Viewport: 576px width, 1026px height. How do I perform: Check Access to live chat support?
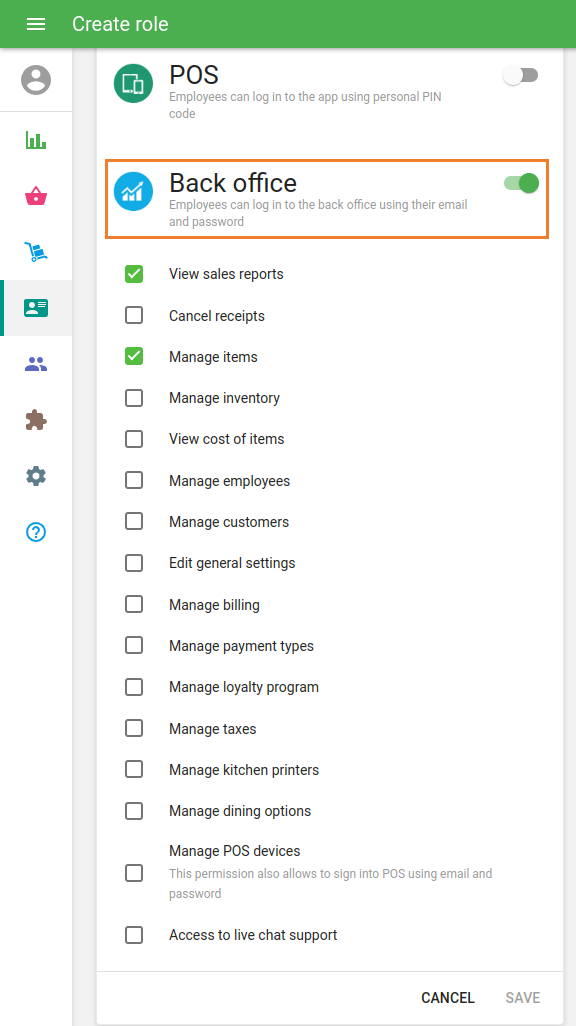[134, 935]
